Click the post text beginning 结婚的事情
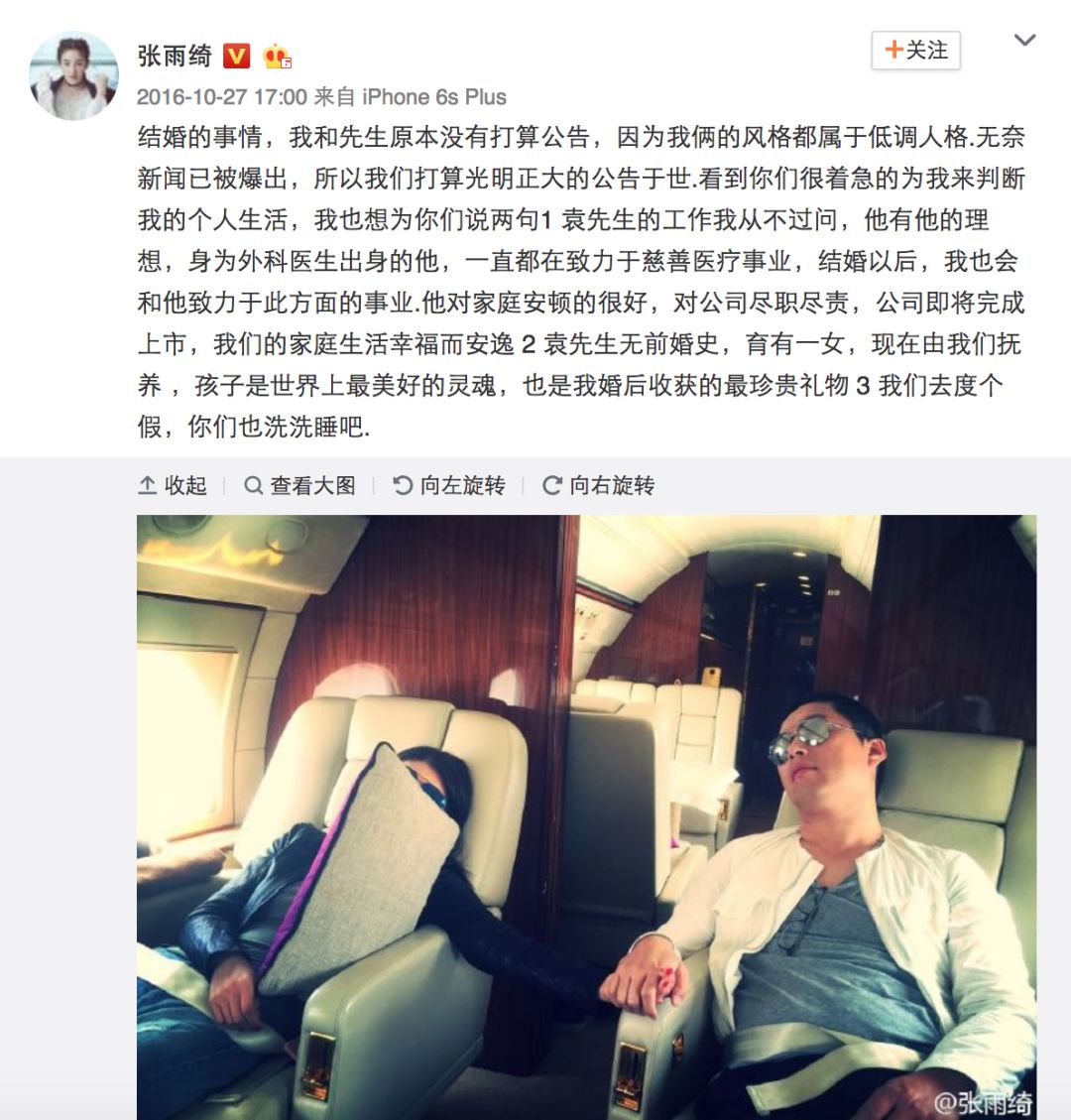Screen dimensions: 1071x1120 [581, 282]
